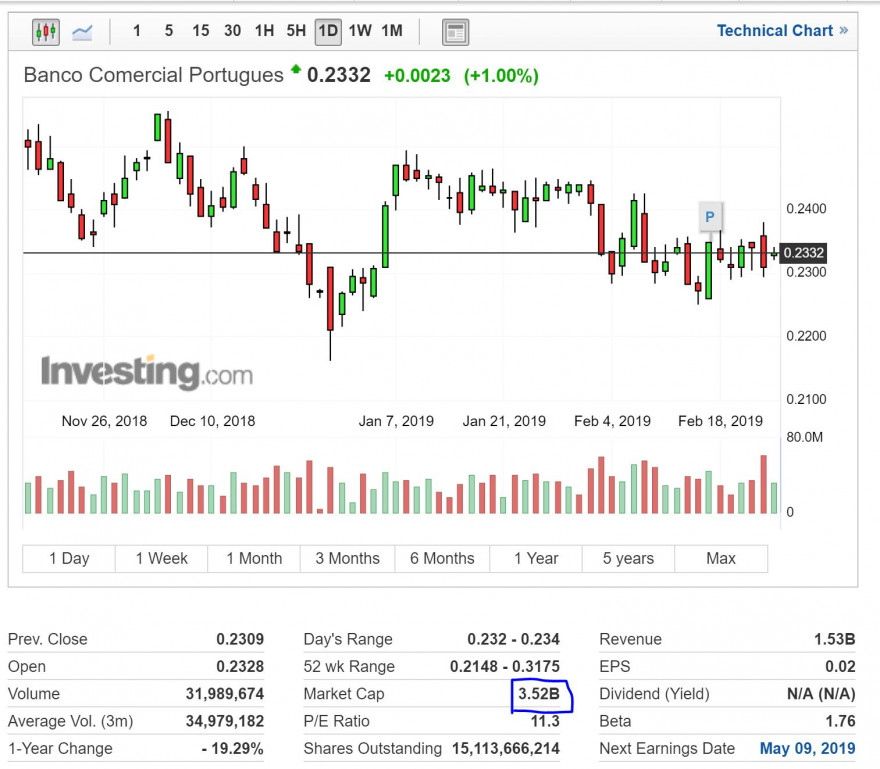This screenshot has height=769, width=880.
Task: Show the 5 years range
Action: click(x=629, y=559)
